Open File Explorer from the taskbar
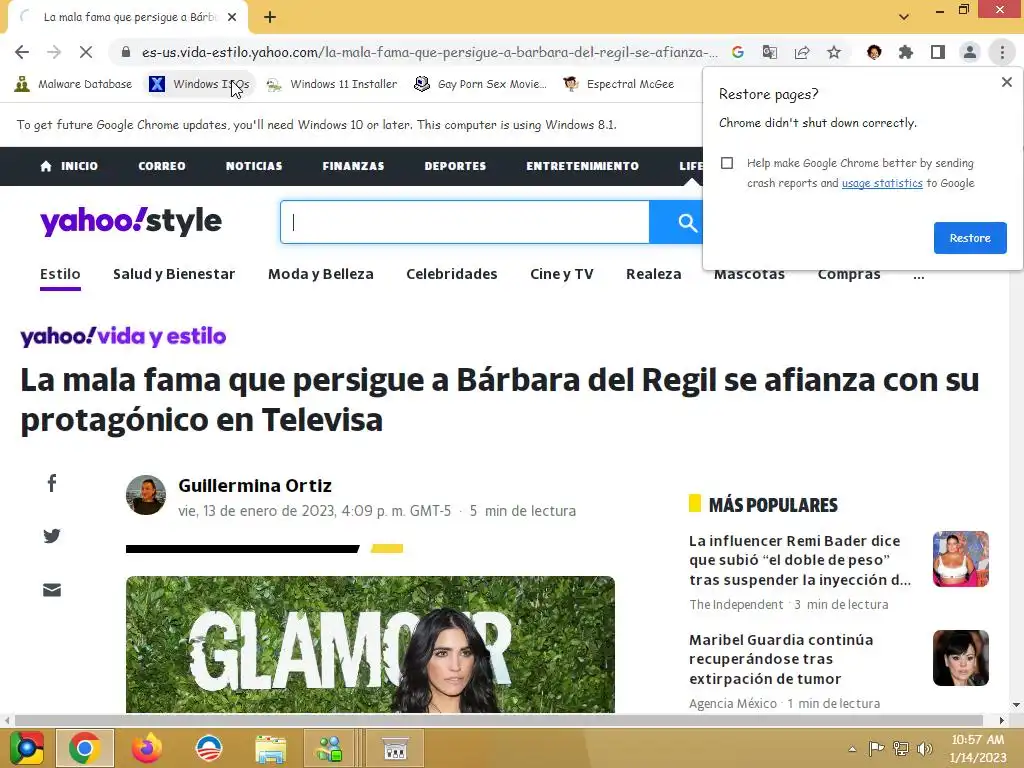This screenshot has width=1024, height=768. click(x=270, y=748)
